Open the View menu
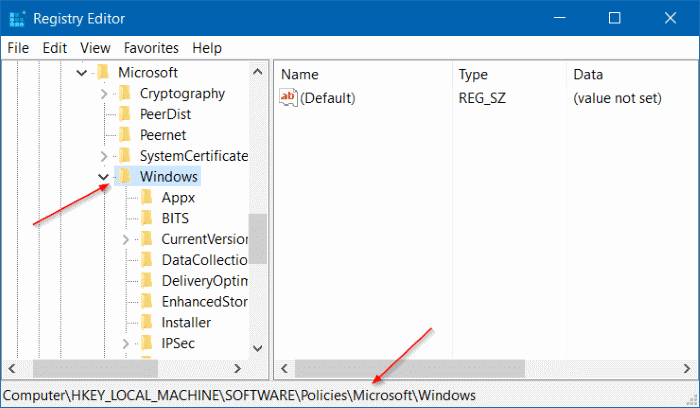The width and height of the screenshot is (700, 408). click(x=95, y=48)
